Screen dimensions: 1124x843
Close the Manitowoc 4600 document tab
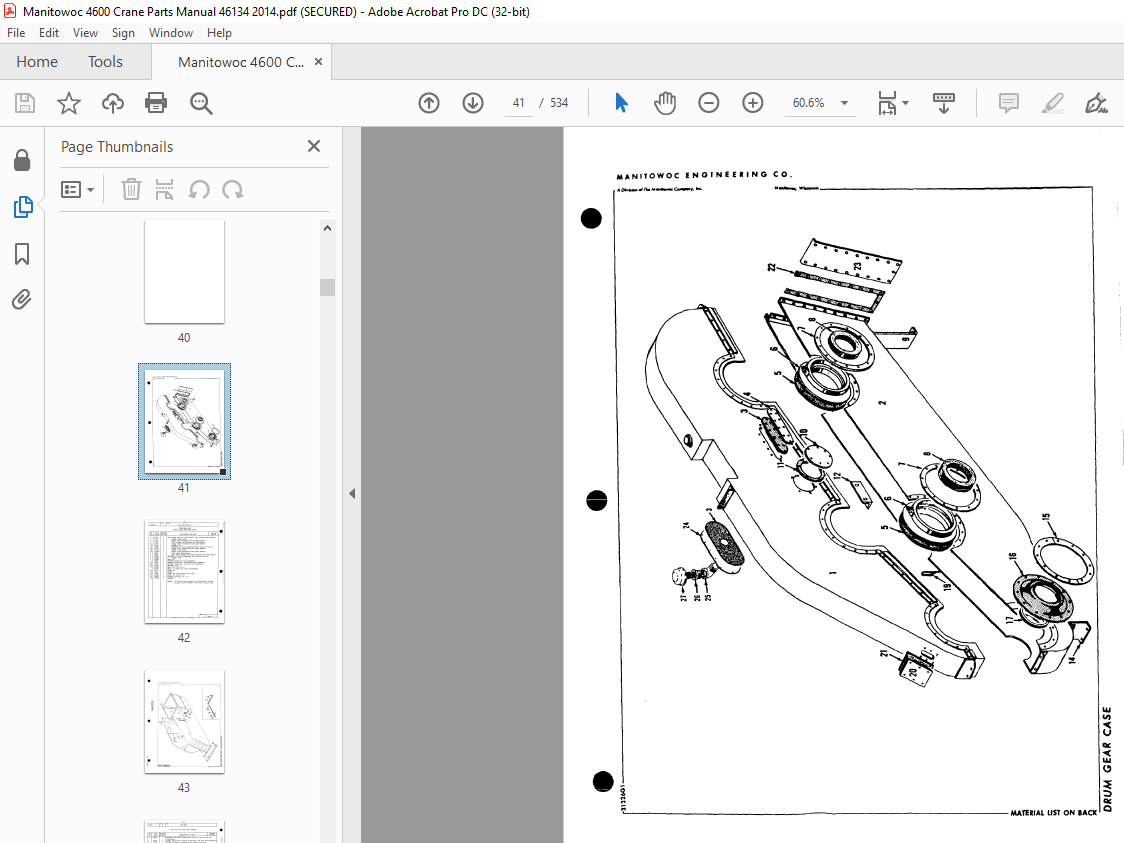[x=318, y=62]
